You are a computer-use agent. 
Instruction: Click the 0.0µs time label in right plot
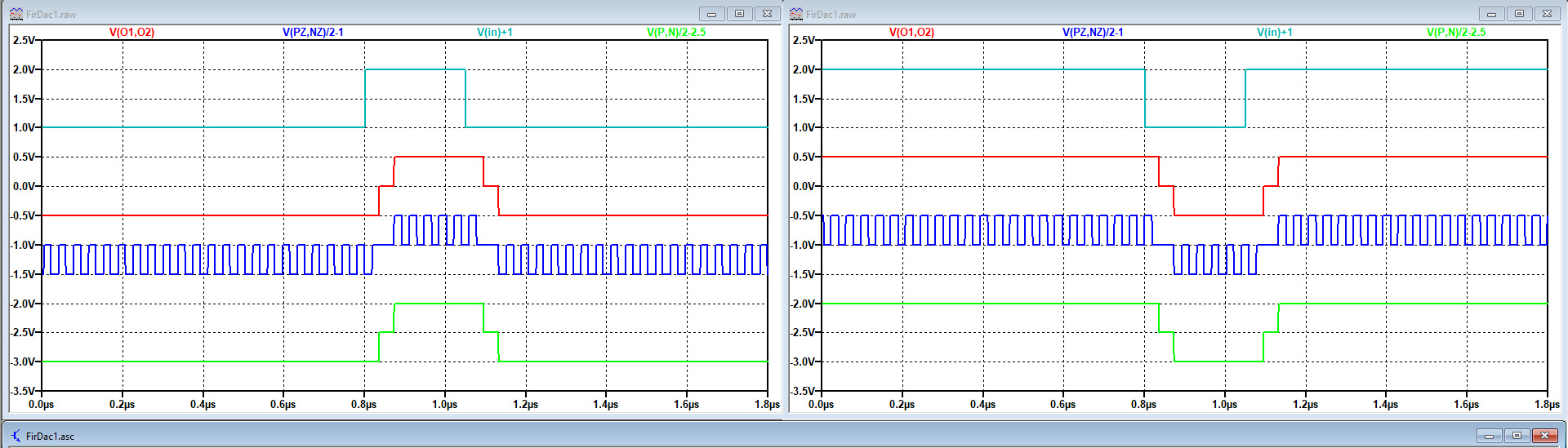pos(821,404)
